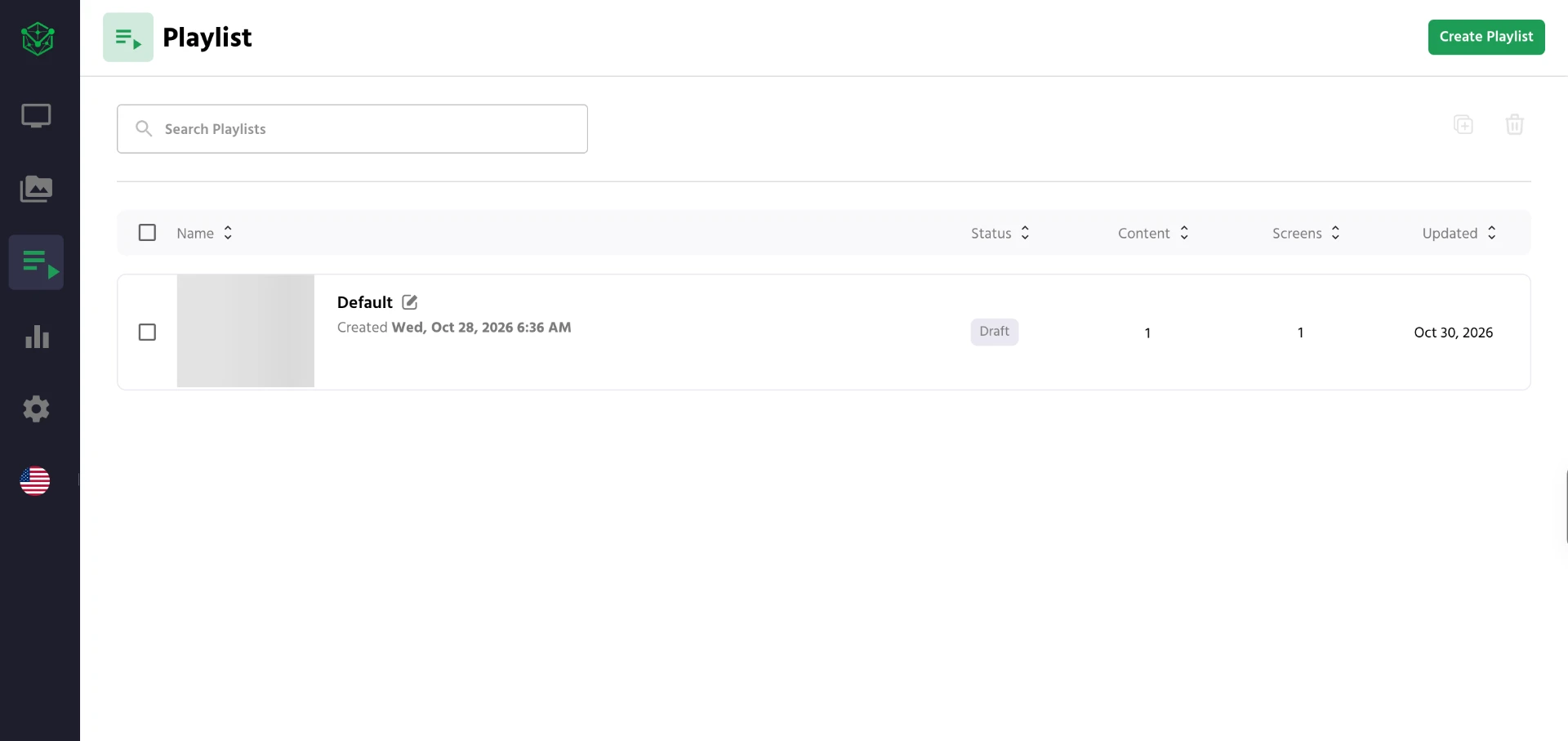The width and height of the screenshot is (1568, 741).
Task: Click the Draft status badge
Action: (x=995, y=332)
